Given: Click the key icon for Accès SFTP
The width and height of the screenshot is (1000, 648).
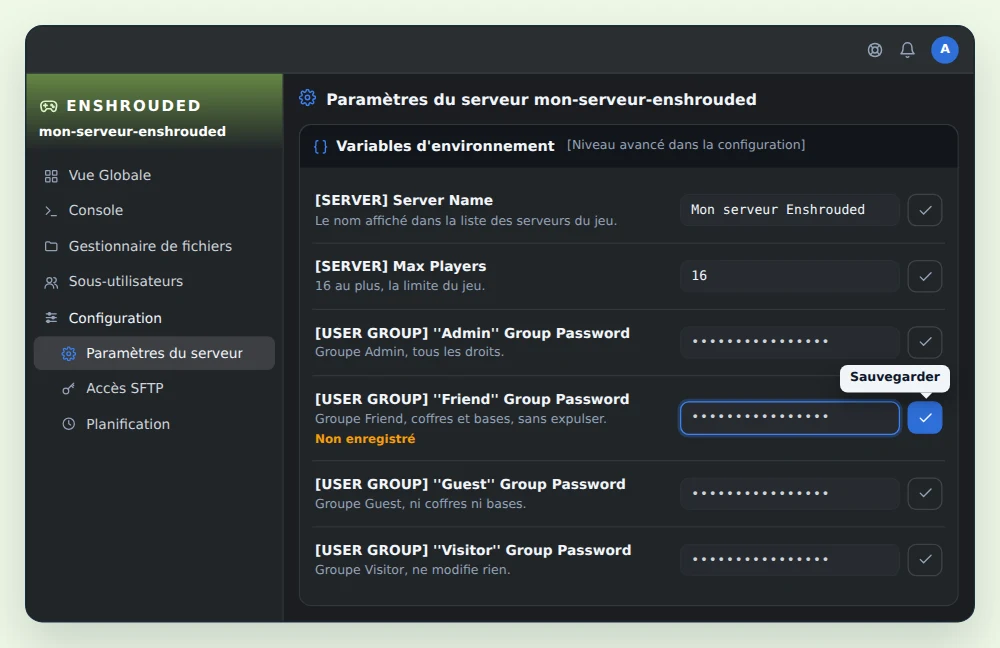Looking at the screenshot, I should point(68,388).
